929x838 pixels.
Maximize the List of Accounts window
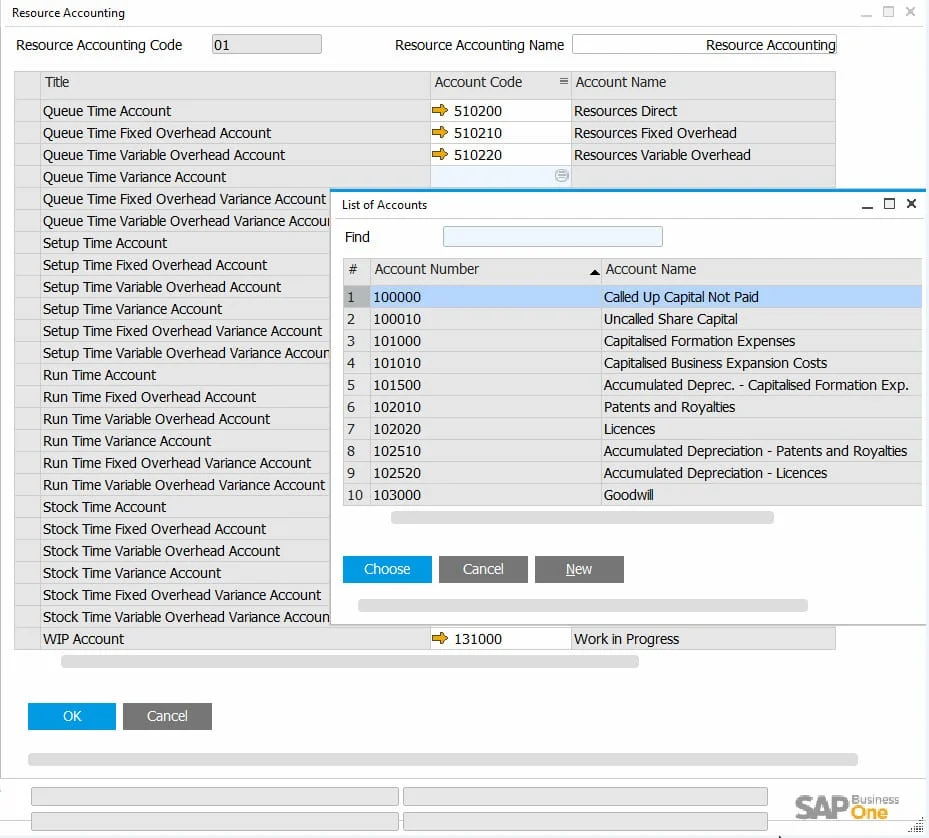tap(889, 204)
